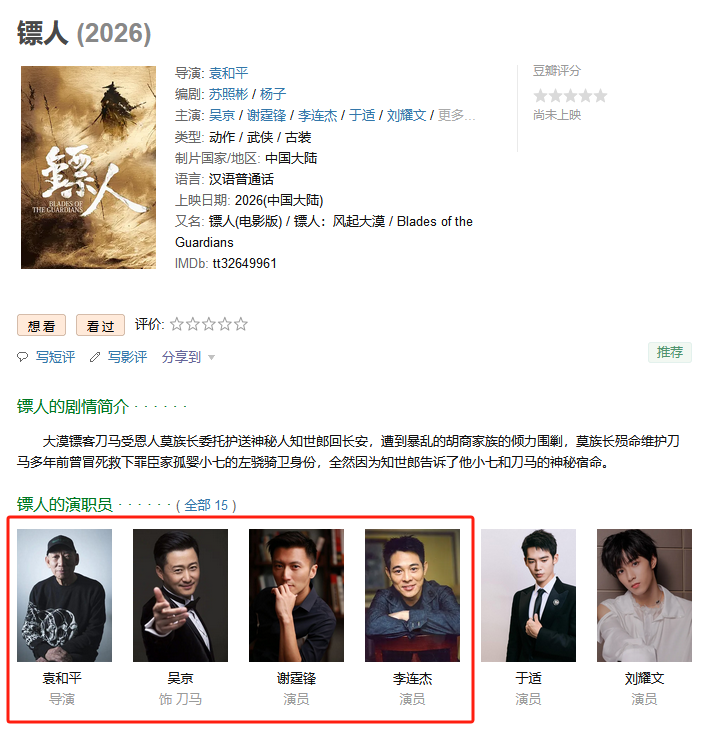707x729 pixels.
Task: Click the pencil icon before 写影评
Action: pos(95,357)
